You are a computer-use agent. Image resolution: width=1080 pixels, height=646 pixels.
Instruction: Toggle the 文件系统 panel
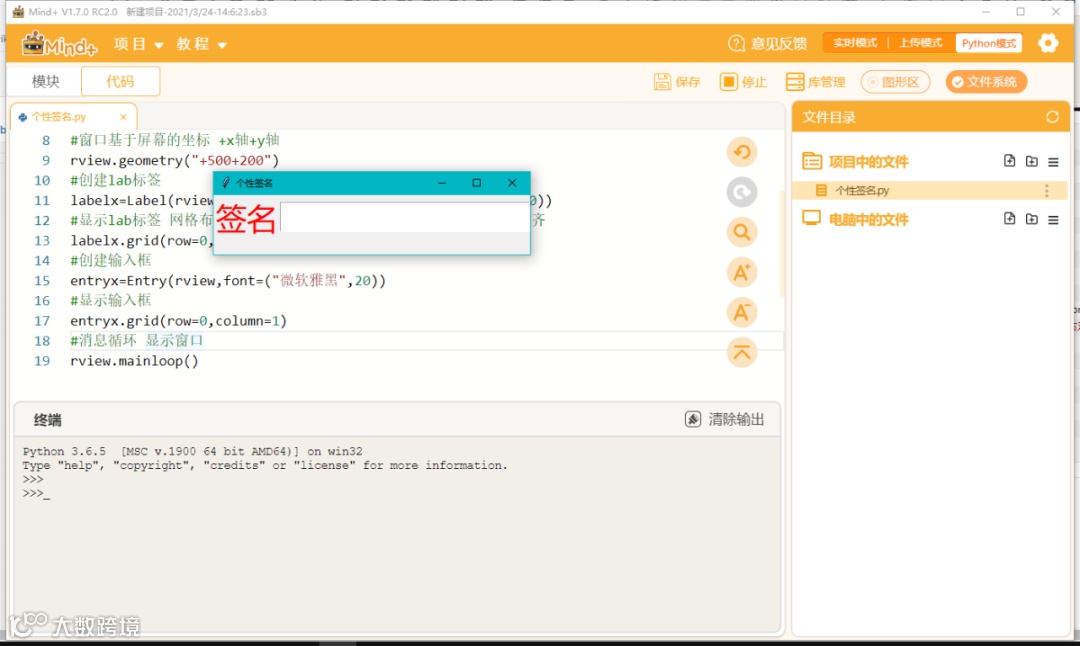point(986,82)
